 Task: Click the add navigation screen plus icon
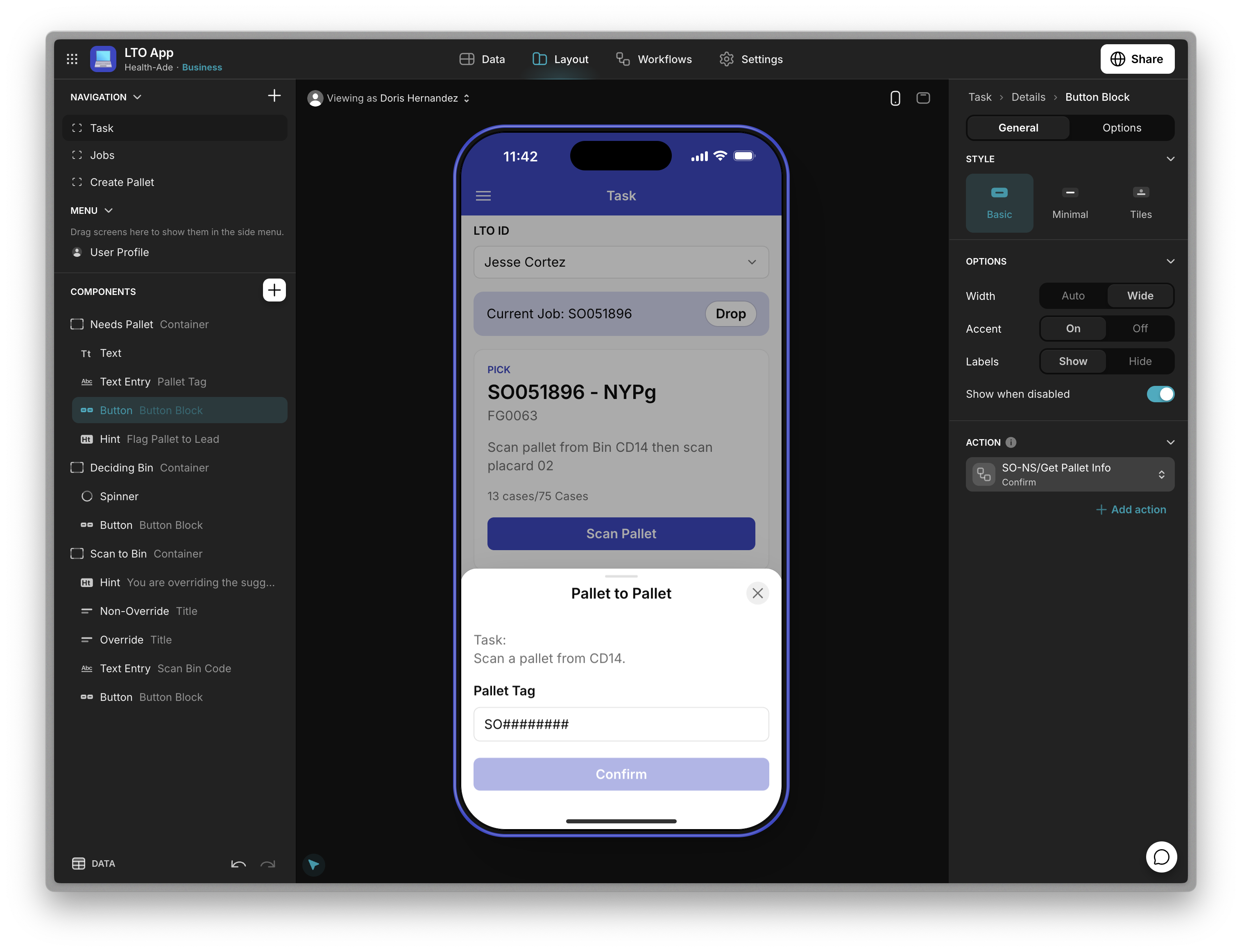point(274,96)
